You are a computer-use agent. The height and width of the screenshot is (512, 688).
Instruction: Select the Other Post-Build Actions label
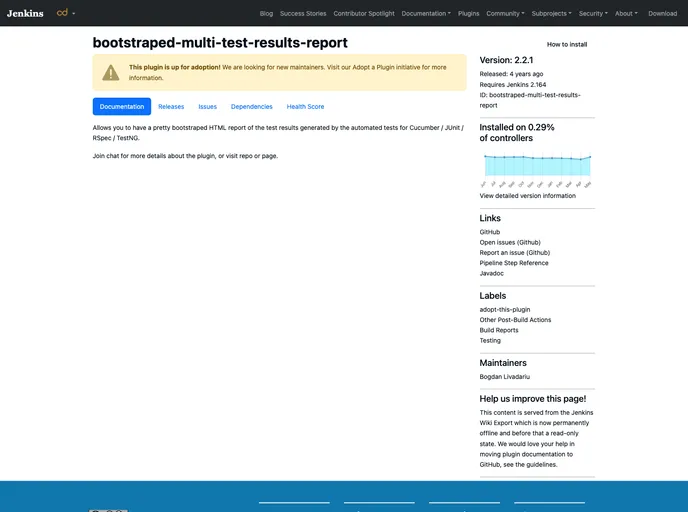(515, 320)
